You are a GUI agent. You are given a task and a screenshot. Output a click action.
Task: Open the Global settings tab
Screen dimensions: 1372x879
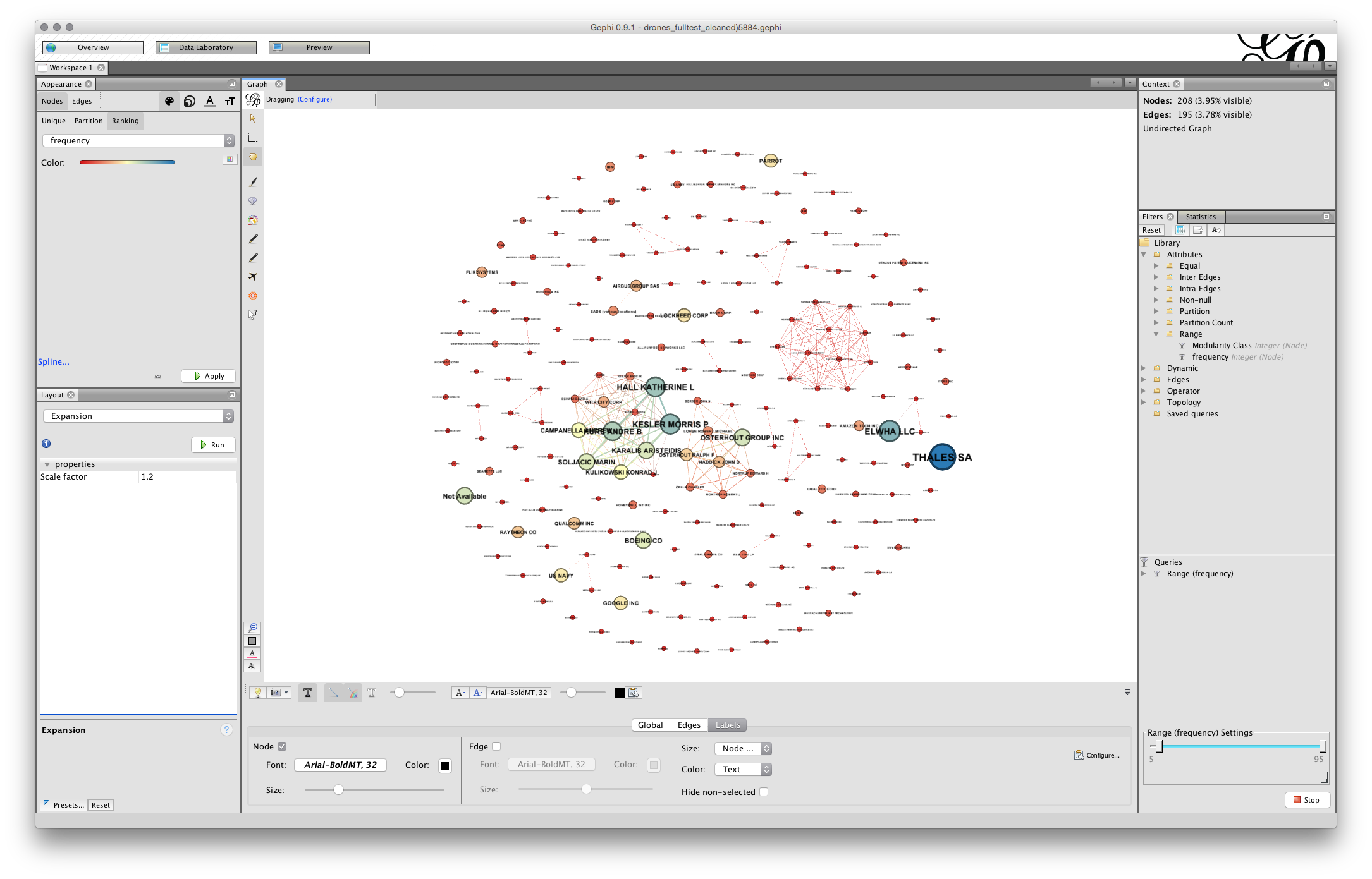[x=650, y=725]
